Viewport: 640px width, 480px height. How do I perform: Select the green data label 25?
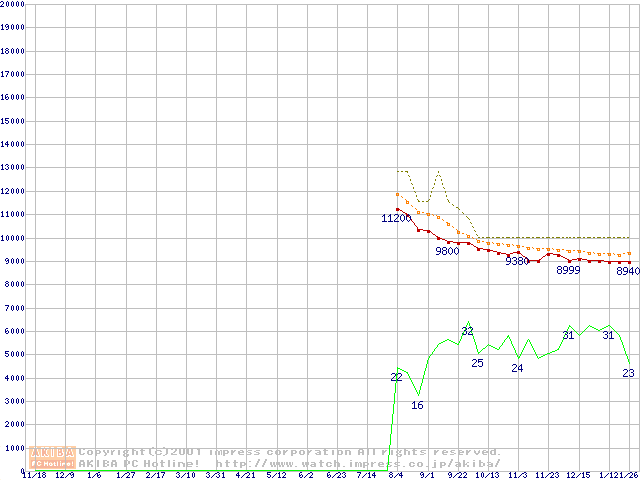(477, 363)
